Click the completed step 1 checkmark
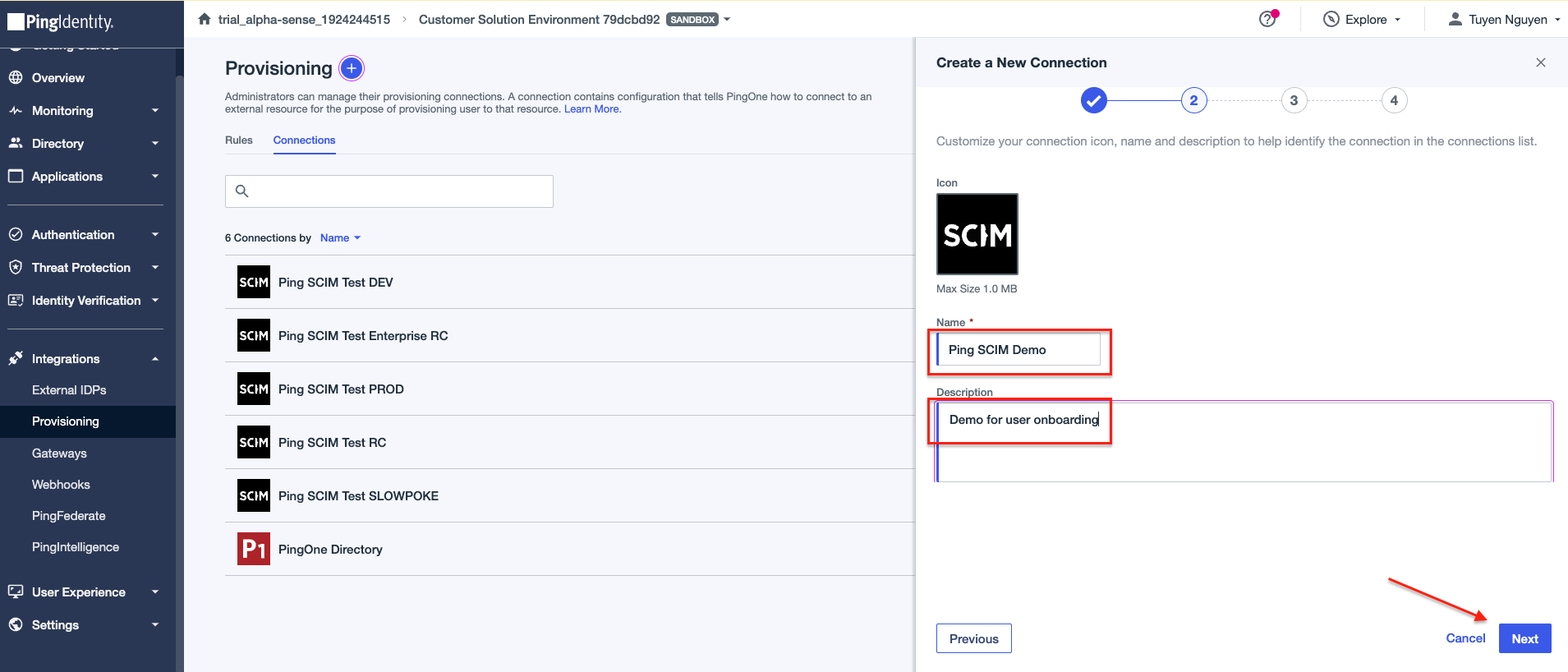 point(1093,100)
